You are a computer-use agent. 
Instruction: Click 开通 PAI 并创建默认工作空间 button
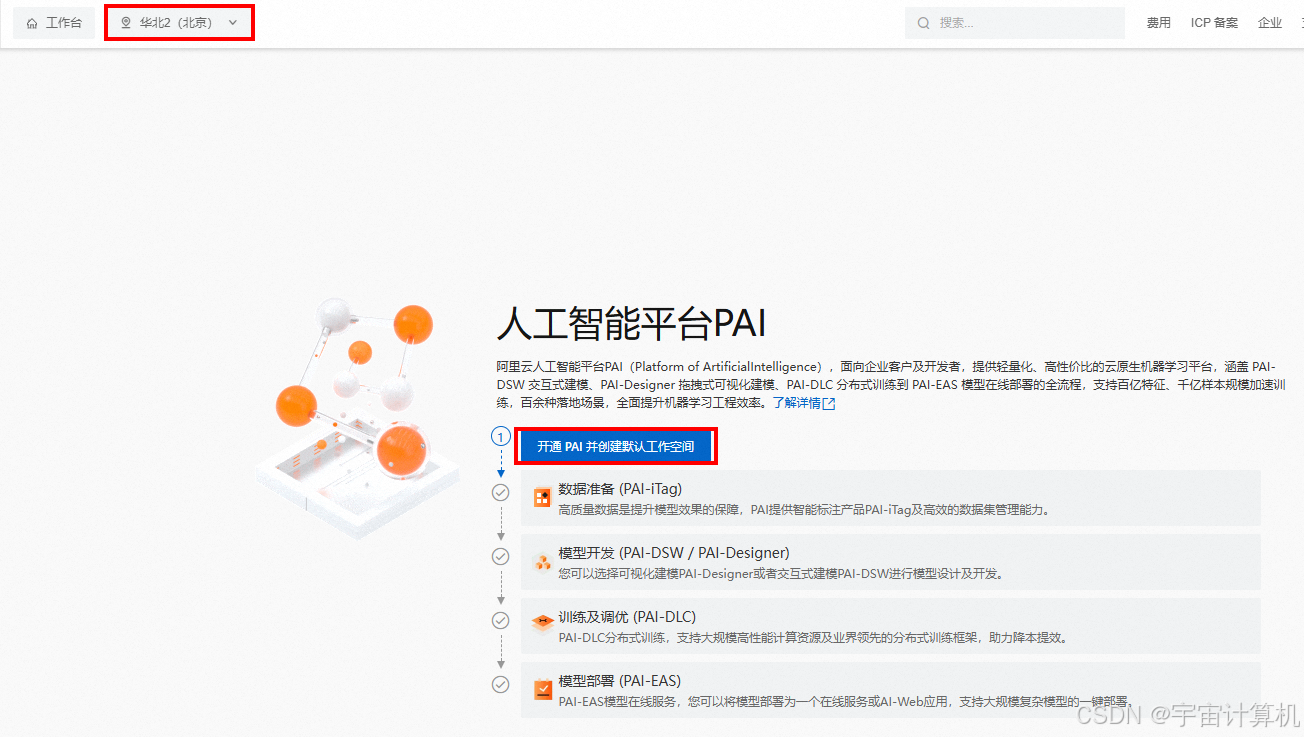tap(616, 446)
